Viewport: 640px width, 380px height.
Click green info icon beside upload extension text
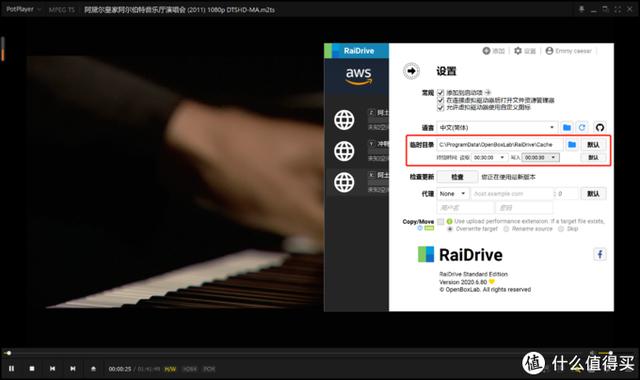[x=449, y=221]
